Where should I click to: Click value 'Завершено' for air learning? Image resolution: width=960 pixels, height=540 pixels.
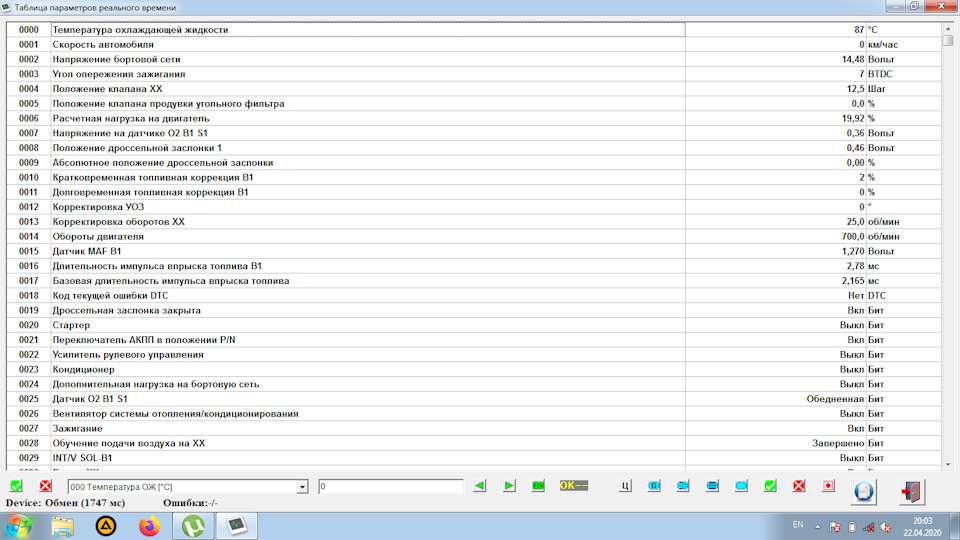click(x=838, y=443)
